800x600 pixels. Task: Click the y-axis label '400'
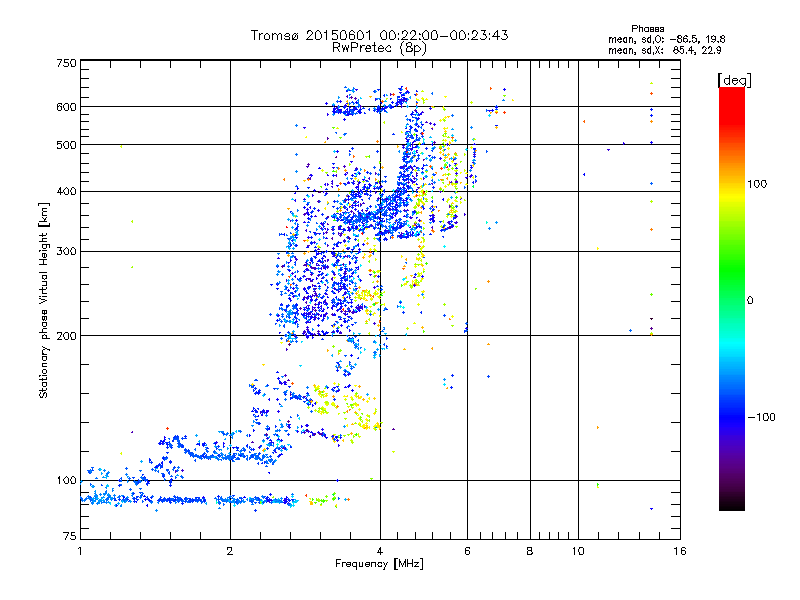[x=66, y=191]
